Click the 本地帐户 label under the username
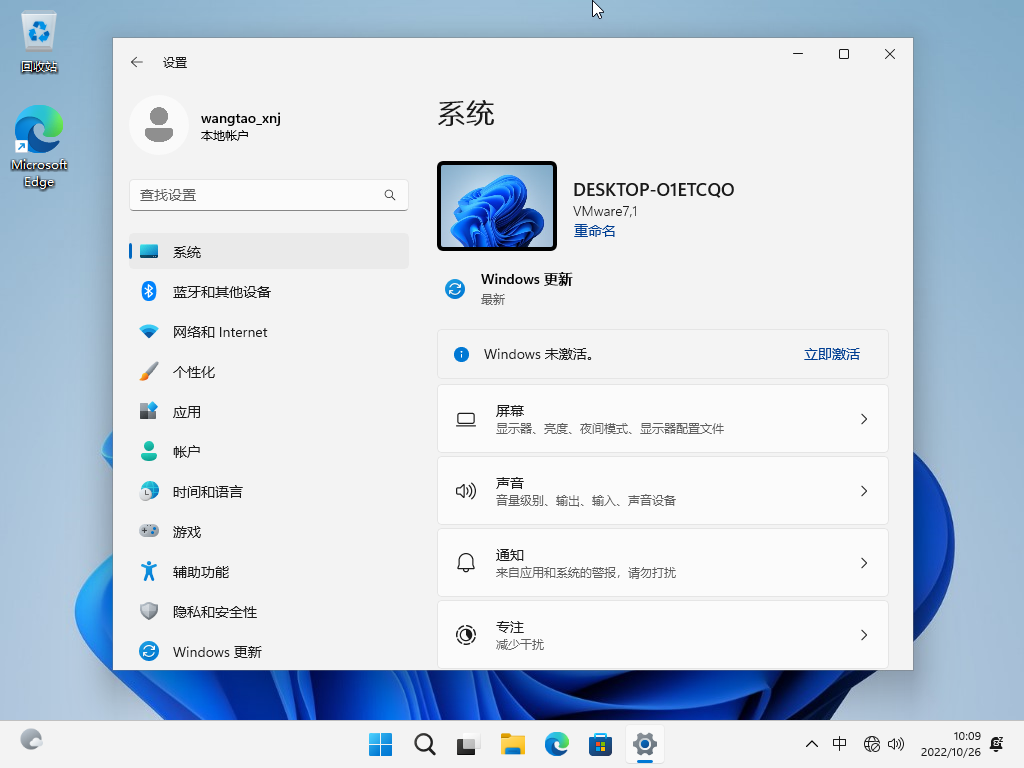The image size is (1024, 768). click(x=224, y=135)
